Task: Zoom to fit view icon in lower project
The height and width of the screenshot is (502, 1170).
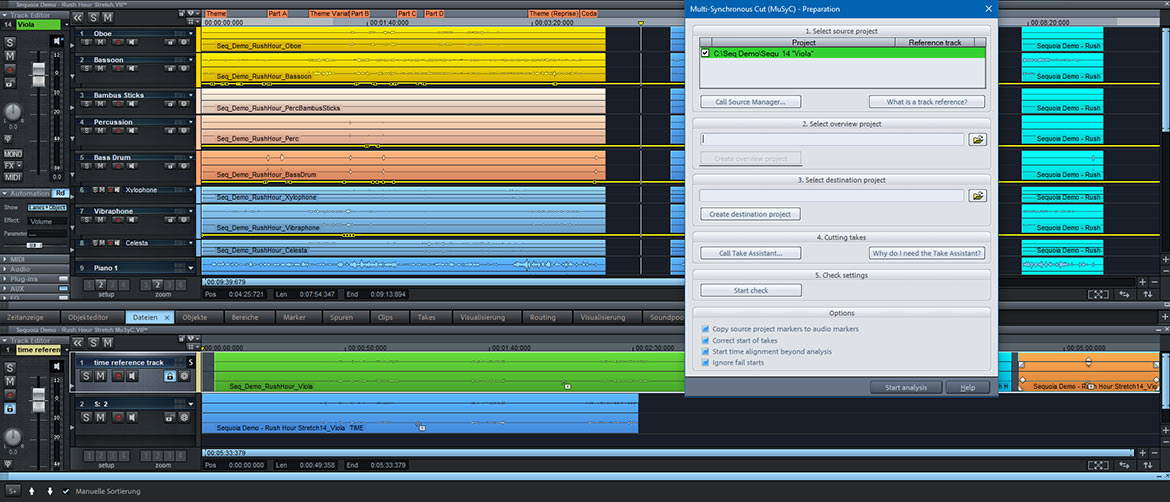Action: click(x=1098, y=465)
